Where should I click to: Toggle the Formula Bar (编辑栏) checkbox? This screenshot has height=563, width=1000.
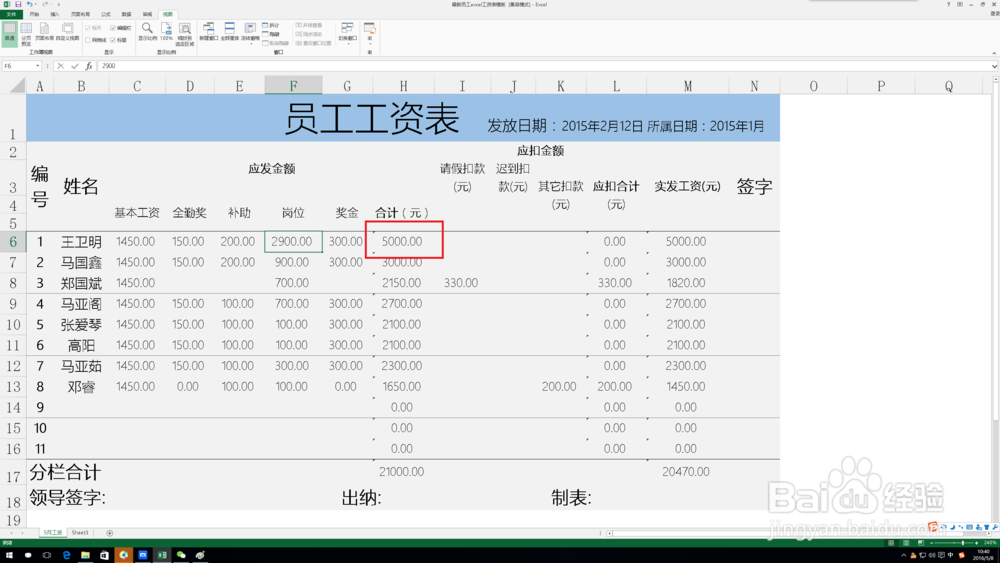click(121, 28)
